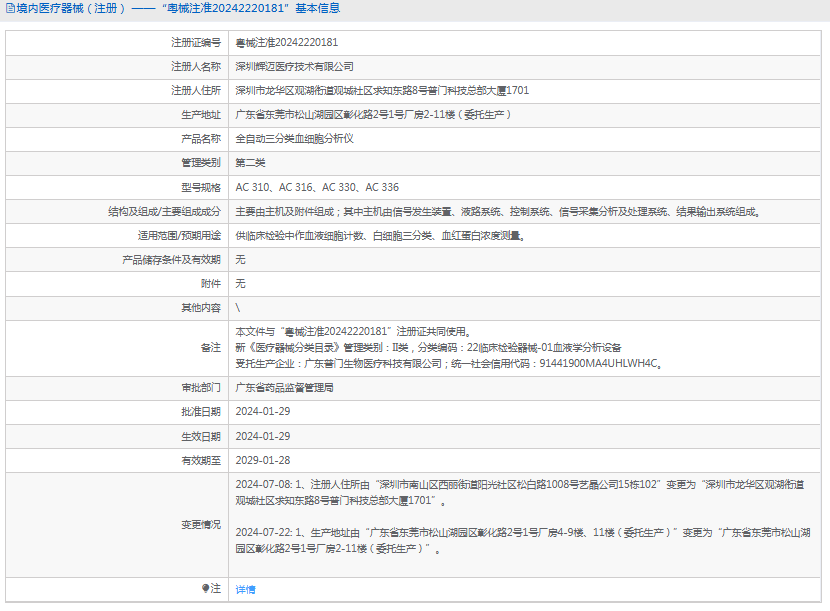Click the 批准日期 label
Screen dimensions: 830x611
[201, 411]
